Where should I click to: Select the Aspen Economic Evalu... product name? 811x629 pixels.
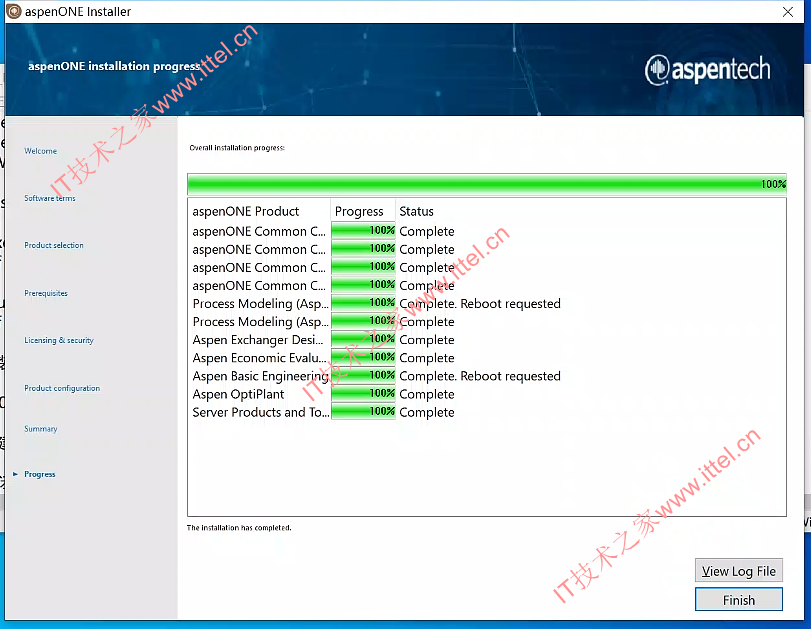coord(259,358)
